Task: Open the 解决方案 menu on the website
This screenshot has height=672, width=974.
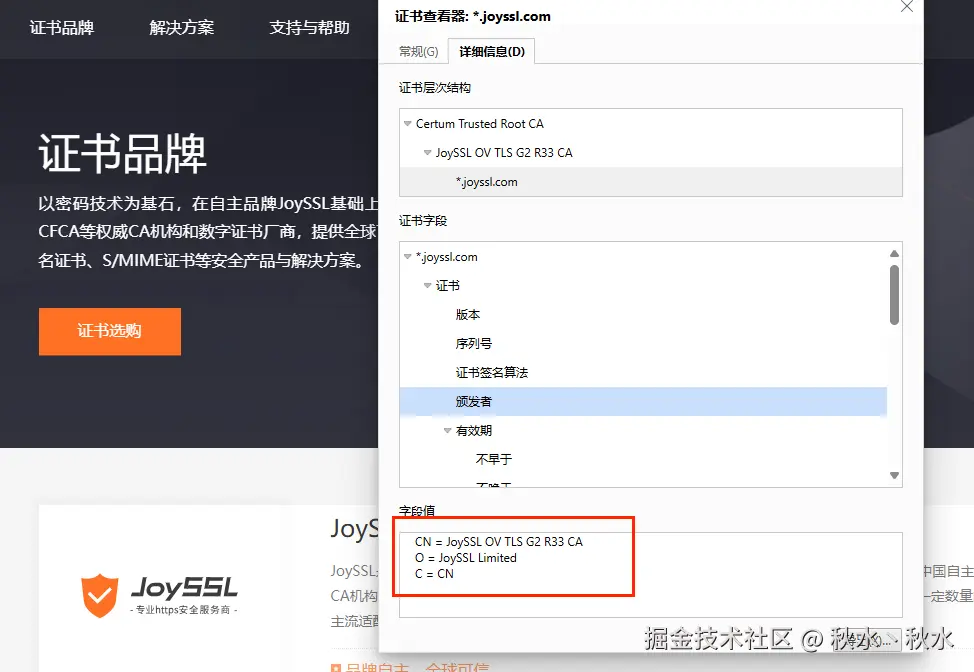Action: click(x=181, y=28)
